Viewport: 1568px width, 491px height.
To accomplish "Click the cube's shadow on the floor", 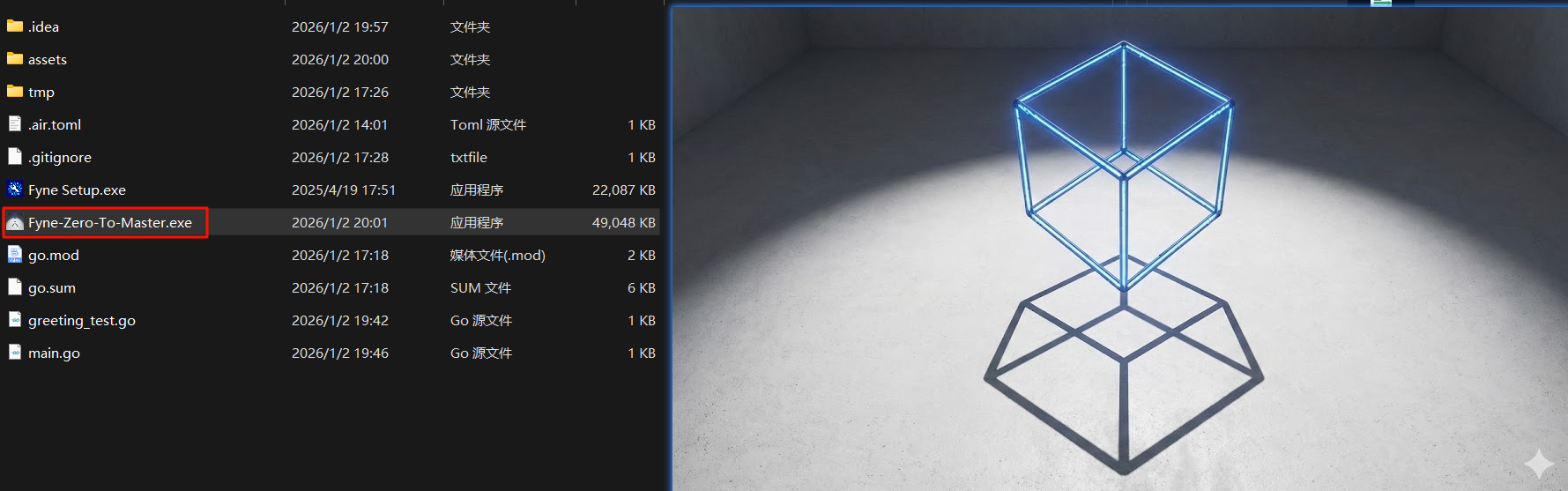I will (x=1124, y=379).
